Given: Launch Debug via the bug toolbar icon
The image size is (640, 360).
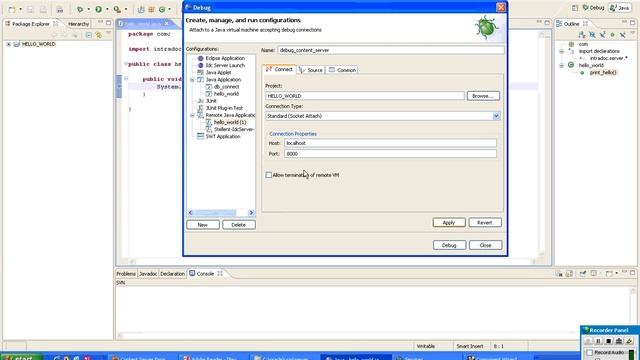Looking at the screenshot, I should click(80, 9).
